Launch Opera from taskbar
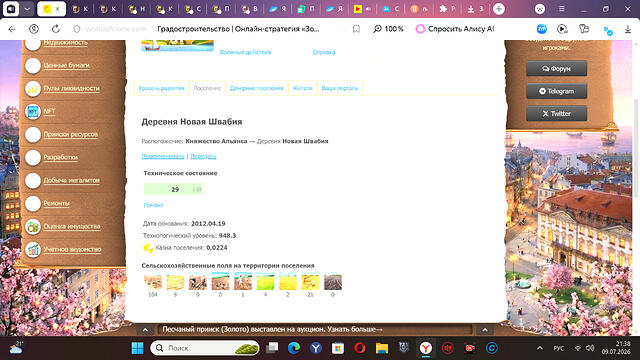This screenshot has width=640, height=360. coord(360,348)
